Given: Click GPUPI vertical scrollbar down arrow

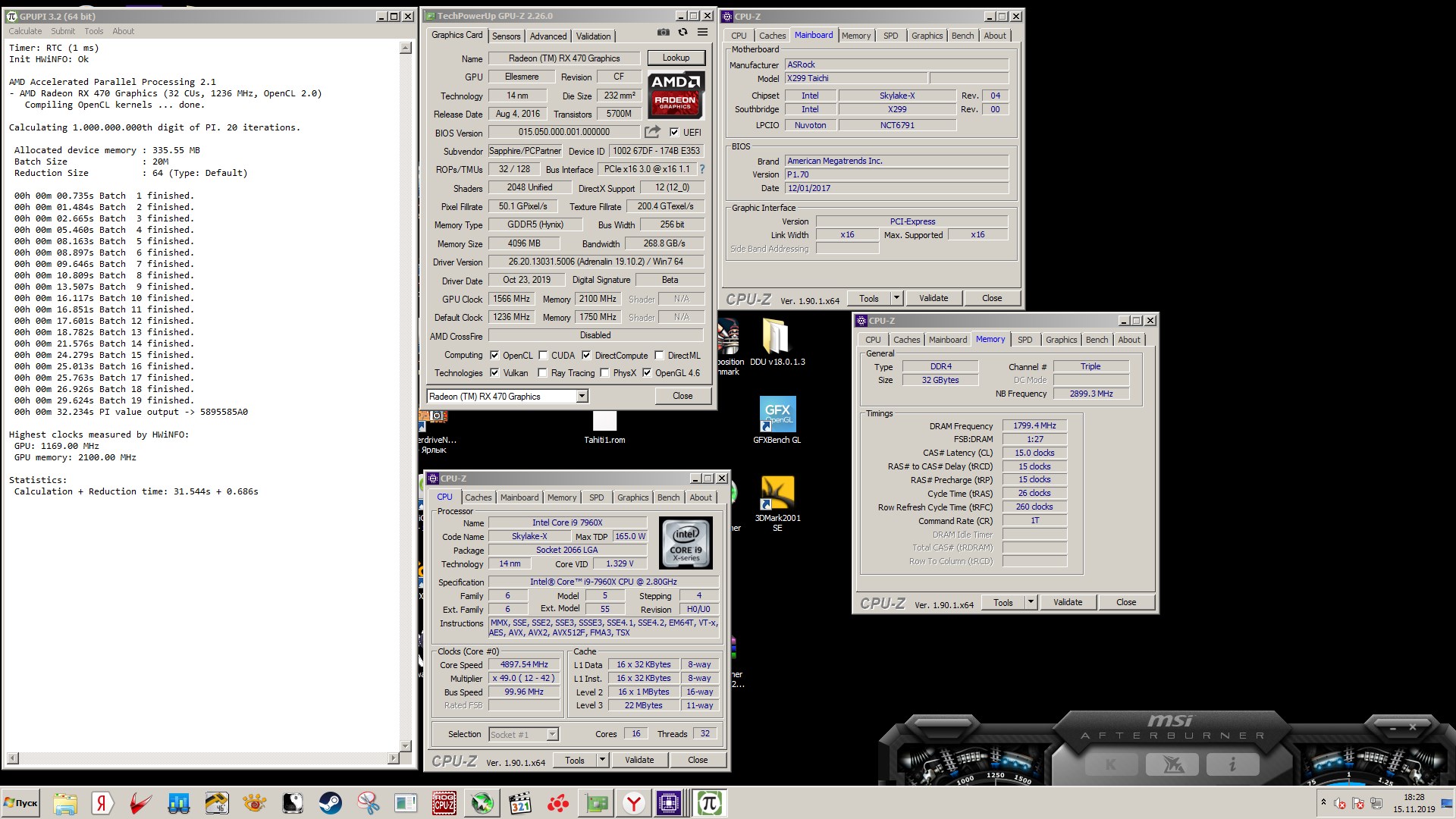Looking at the screenshot, I should click(406, 746).
